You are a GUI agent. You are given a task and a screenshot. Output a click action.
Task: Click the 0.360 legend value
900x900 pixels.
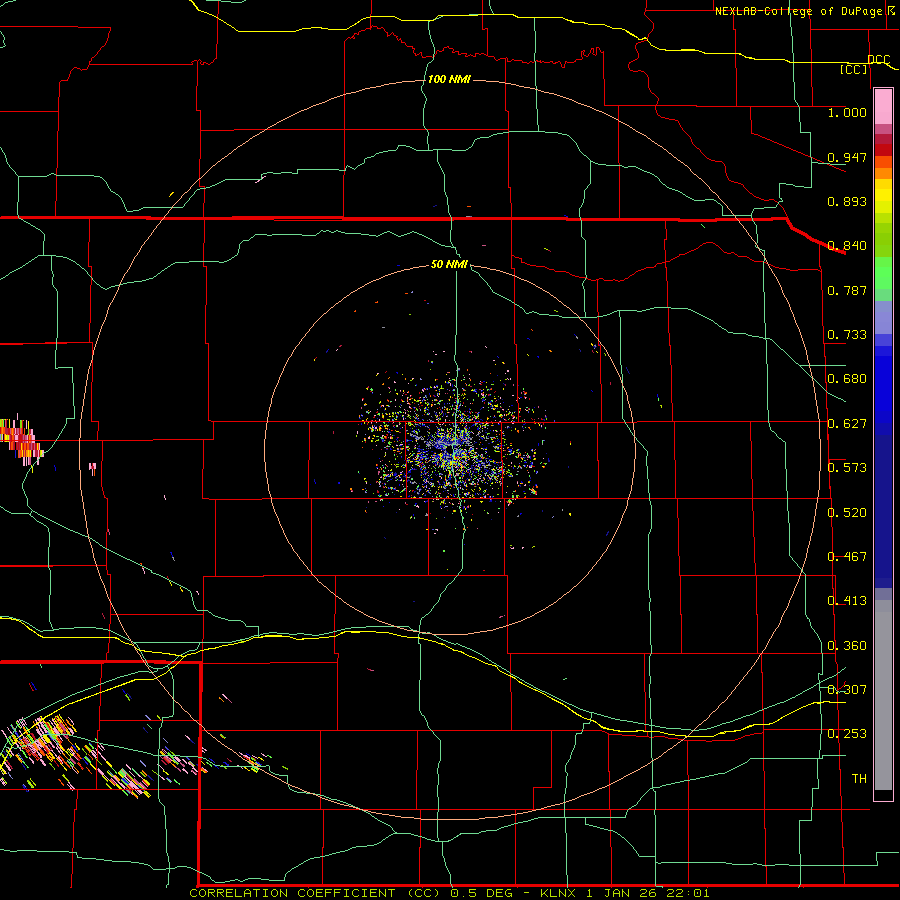click(x=847, y=646)
